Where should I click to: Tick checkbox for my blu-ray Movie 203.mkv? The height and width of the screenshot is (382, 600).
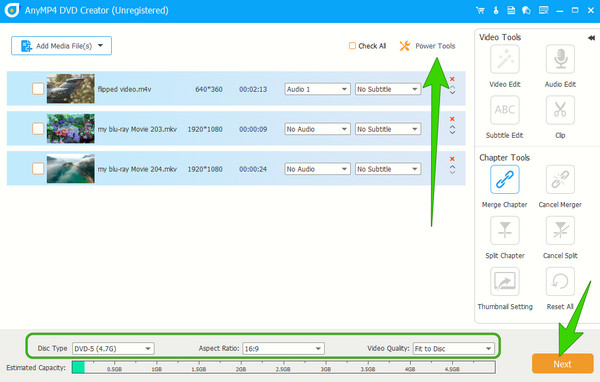pyautogui.click(x=38, y=129)
